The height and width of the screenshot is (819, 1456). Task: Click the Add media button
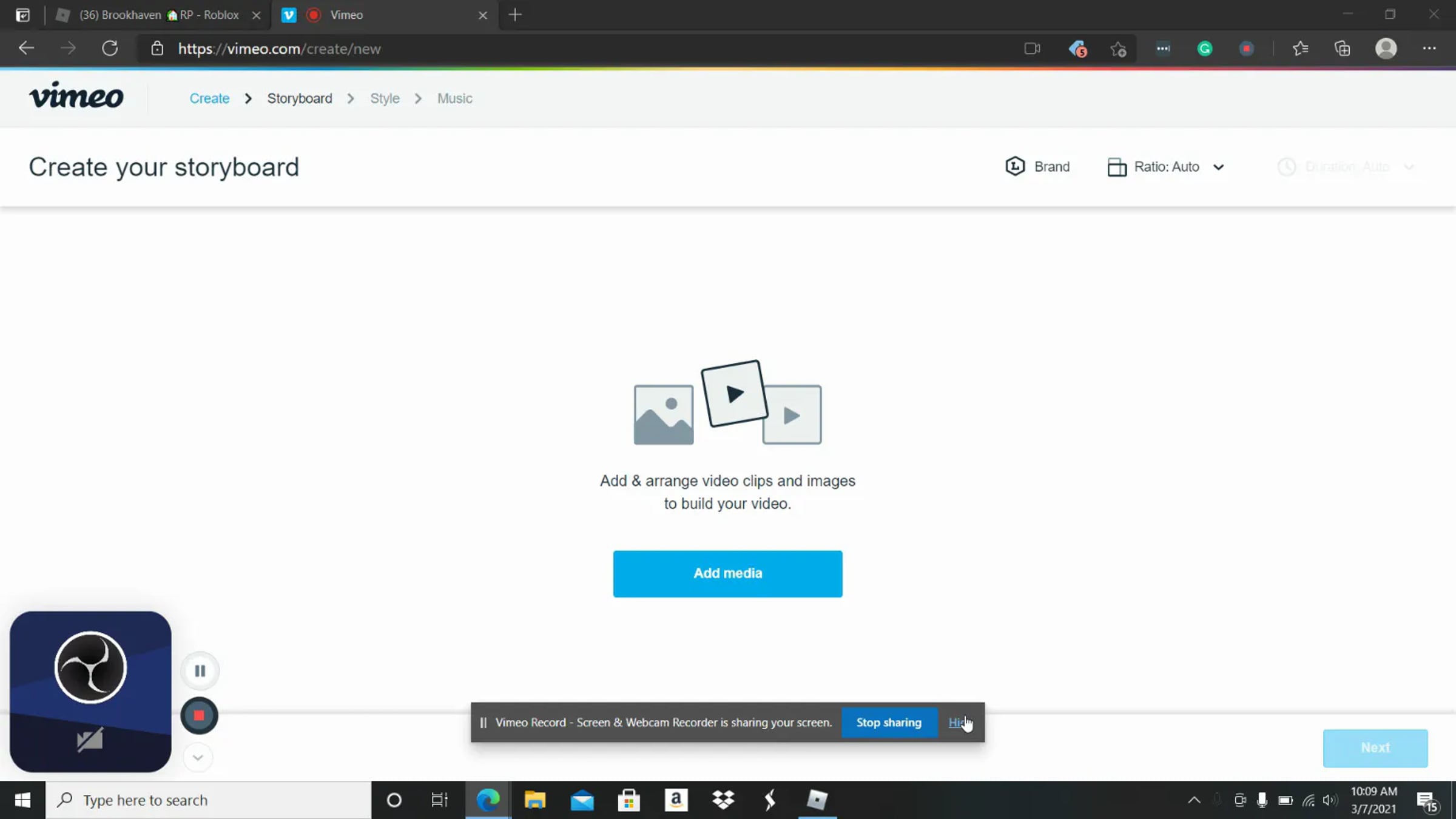pyautogui.click(x=727, y=573)
